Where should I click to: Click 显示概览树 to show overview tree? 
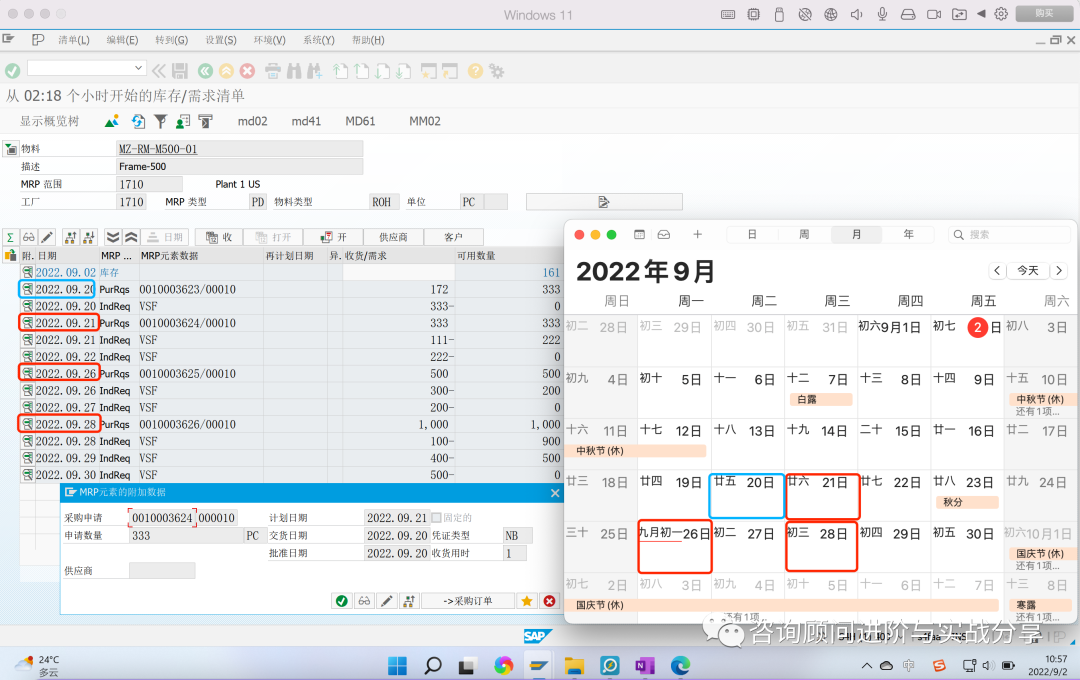point(49,121)
